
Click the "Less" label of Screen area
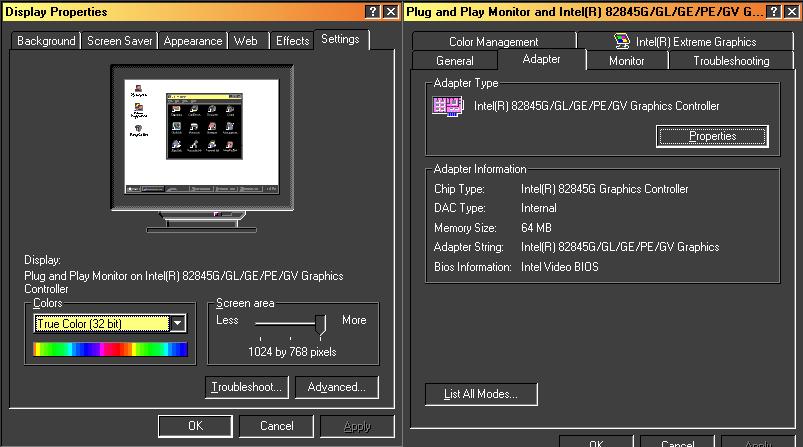(227, 320)
